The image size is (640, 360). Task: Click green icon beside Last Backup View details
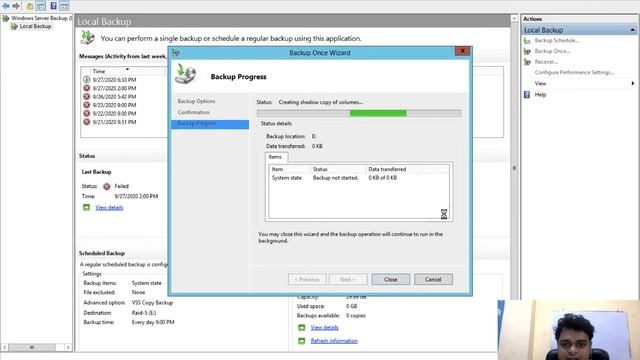pyautogui.click(x=86, y=207)
